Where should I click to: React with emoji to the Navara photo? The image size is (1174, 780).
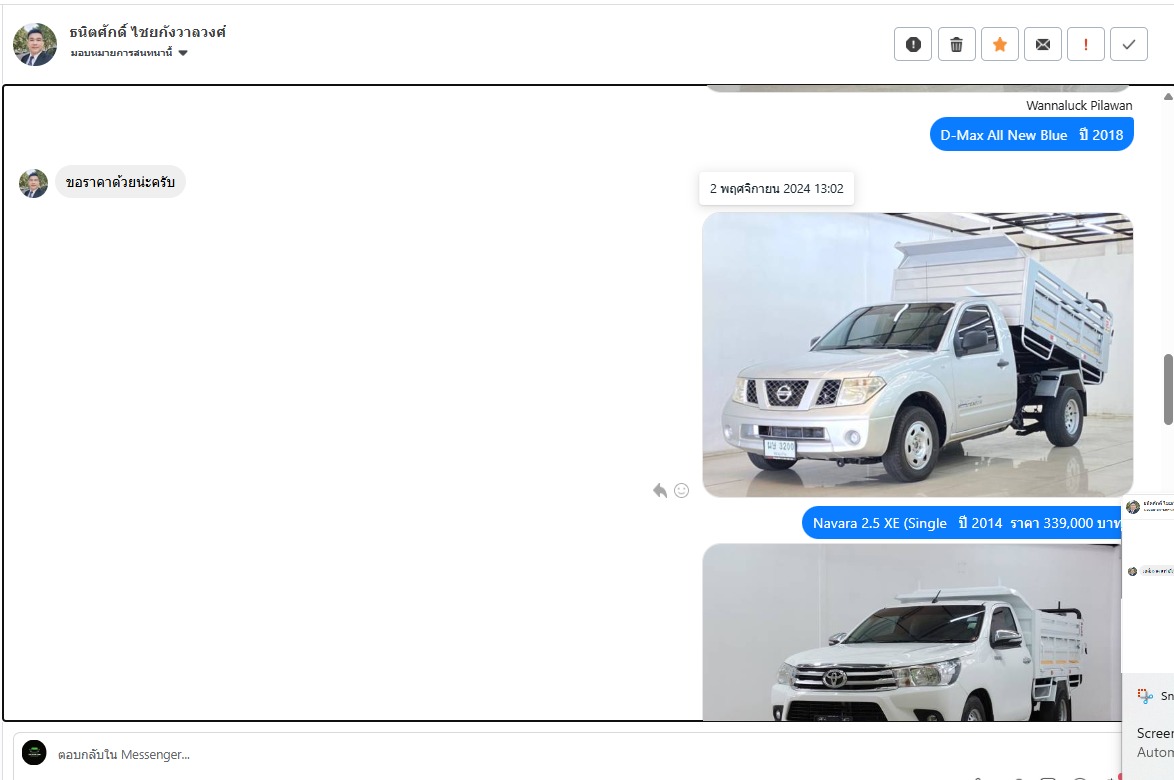[681, 490]
